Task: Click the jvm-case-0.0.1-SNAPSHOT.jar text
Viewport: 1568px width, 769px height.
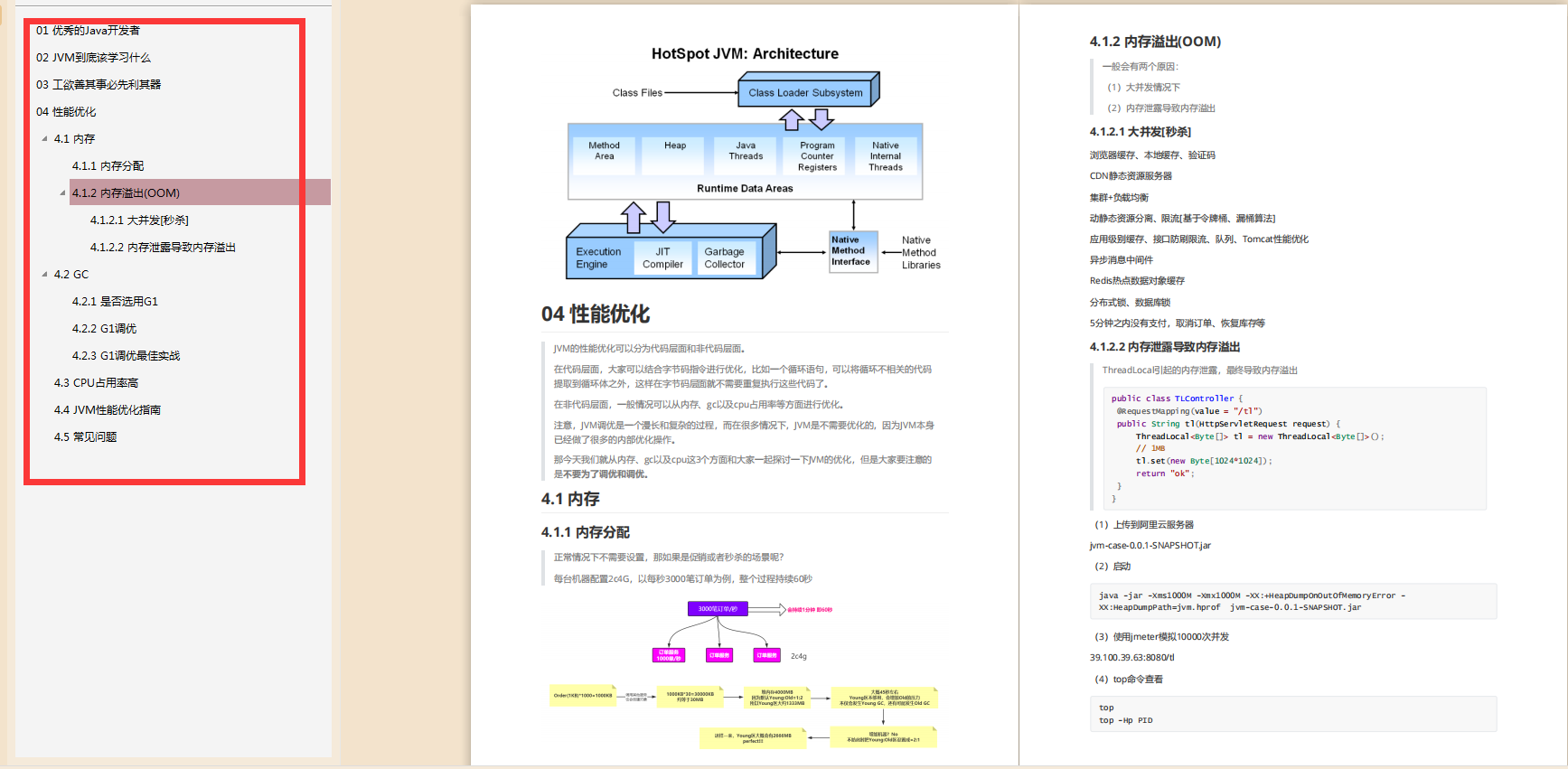Action: pos(1150,546)
